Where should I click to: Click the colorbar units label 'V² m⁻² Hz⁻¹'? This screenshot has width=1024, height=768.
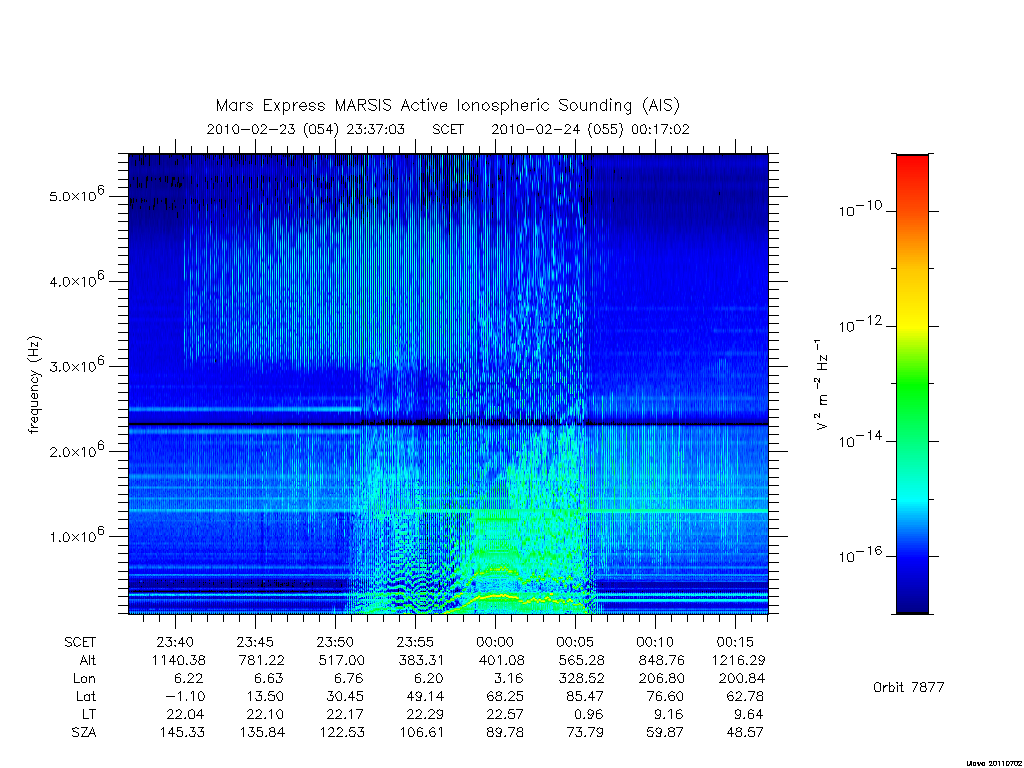821,384
